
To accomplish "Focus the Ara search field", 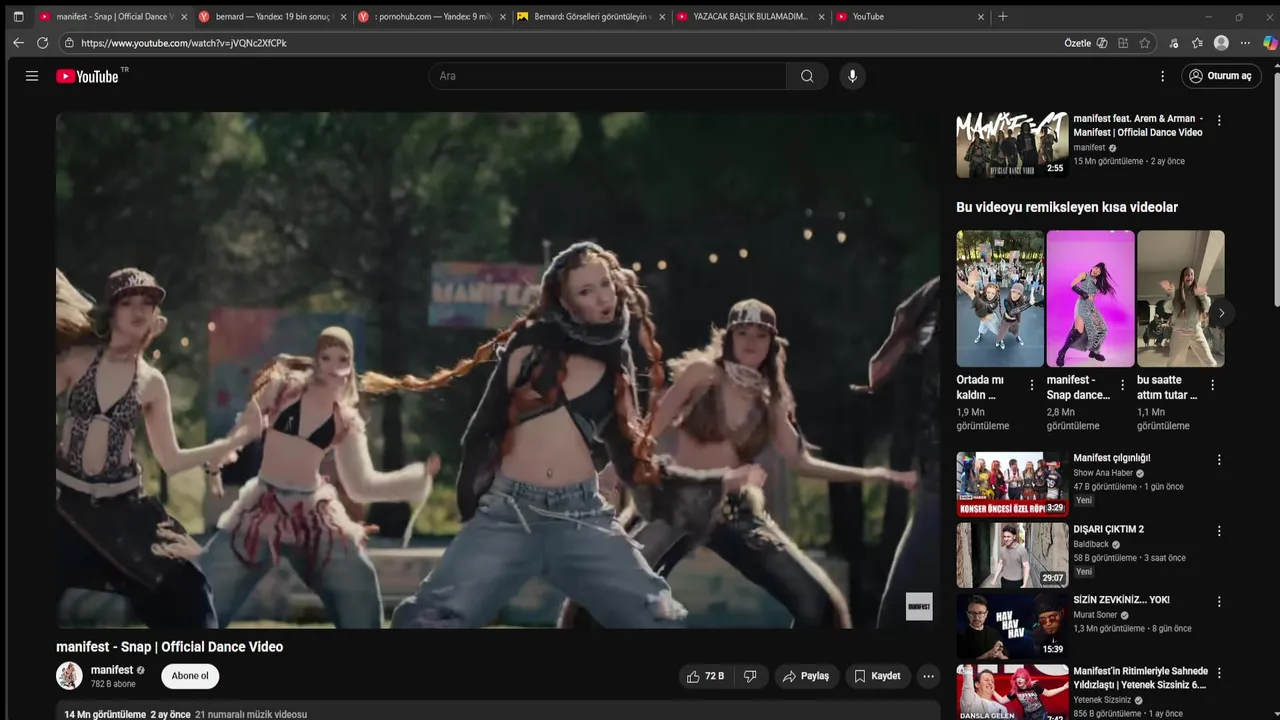I will click(608, 76).
